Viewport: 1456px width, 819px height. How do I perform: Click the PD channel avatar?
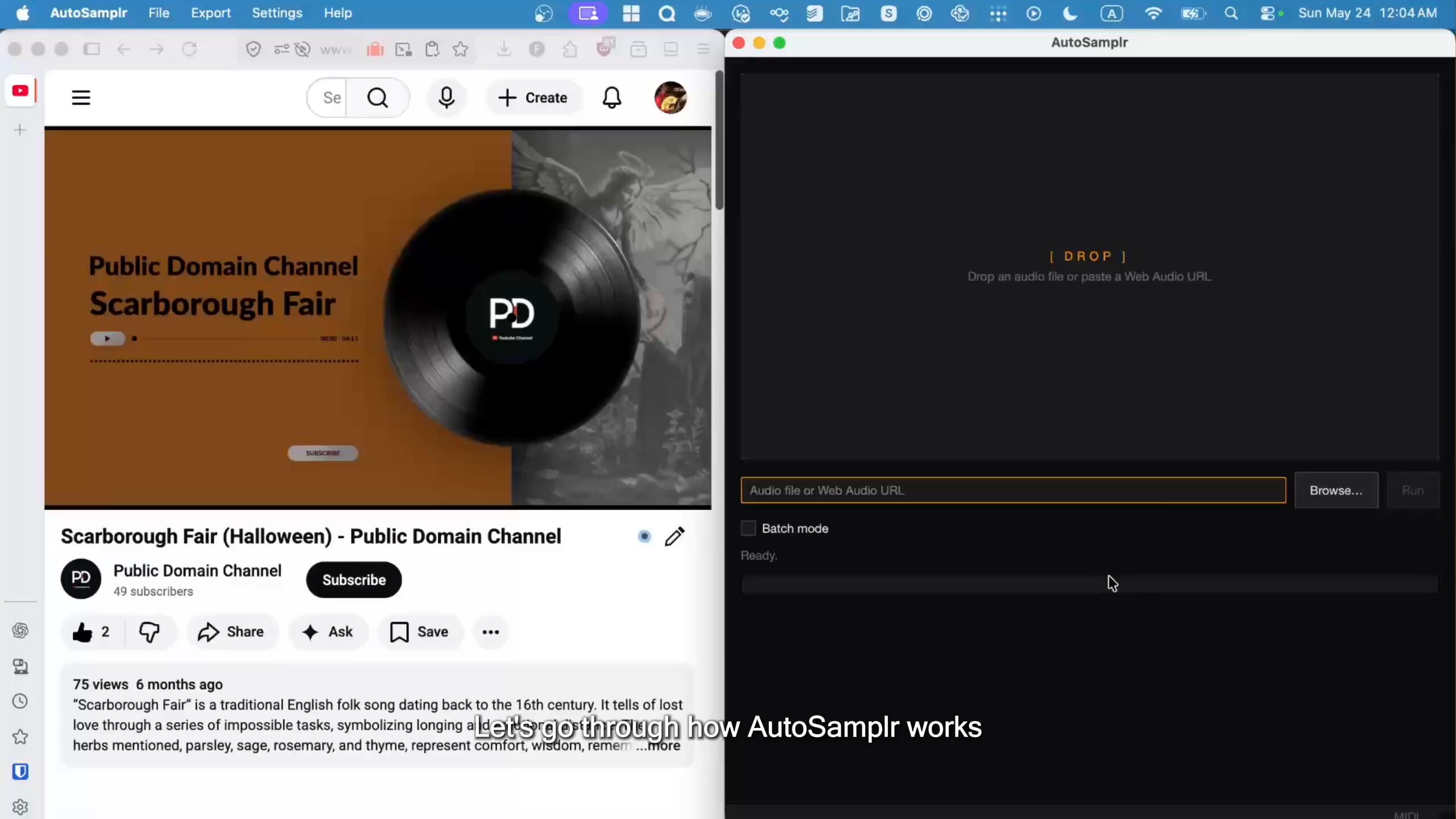click(x=81, y=578)
